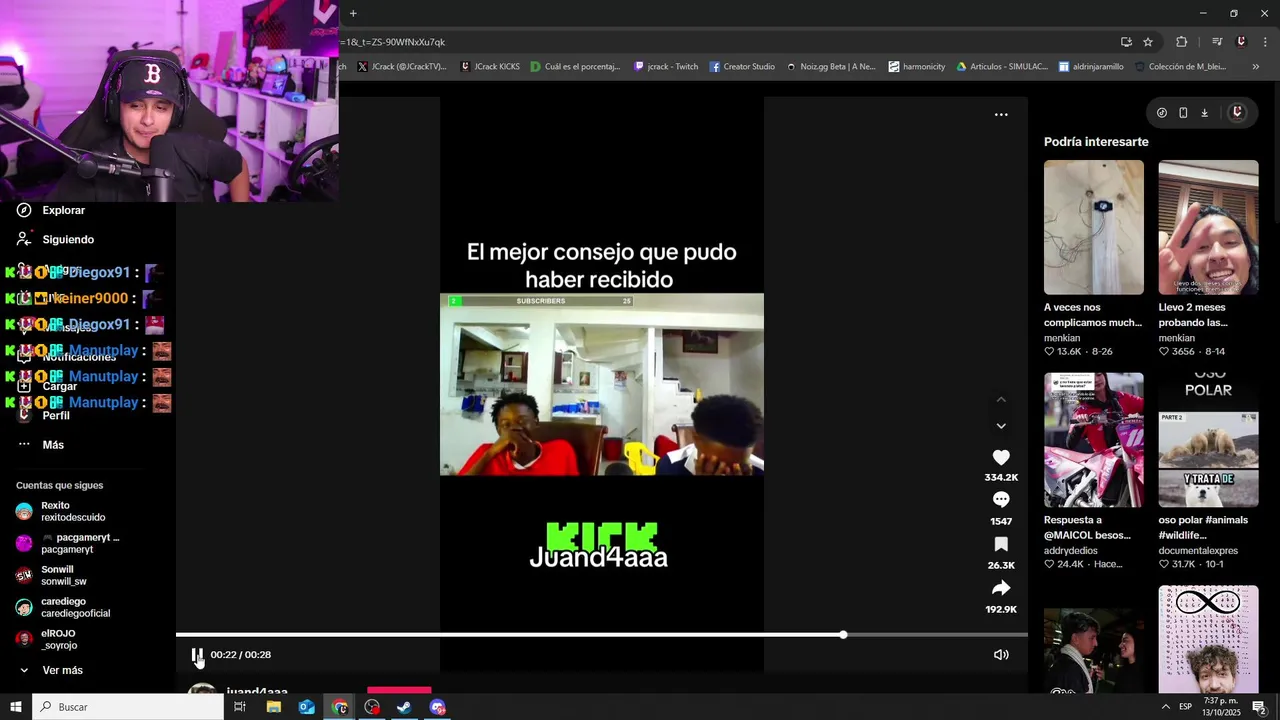Click the TikTok coins icon in top pill
The height and width of the screenshot is (720, 1280).
pos(1162,113)
